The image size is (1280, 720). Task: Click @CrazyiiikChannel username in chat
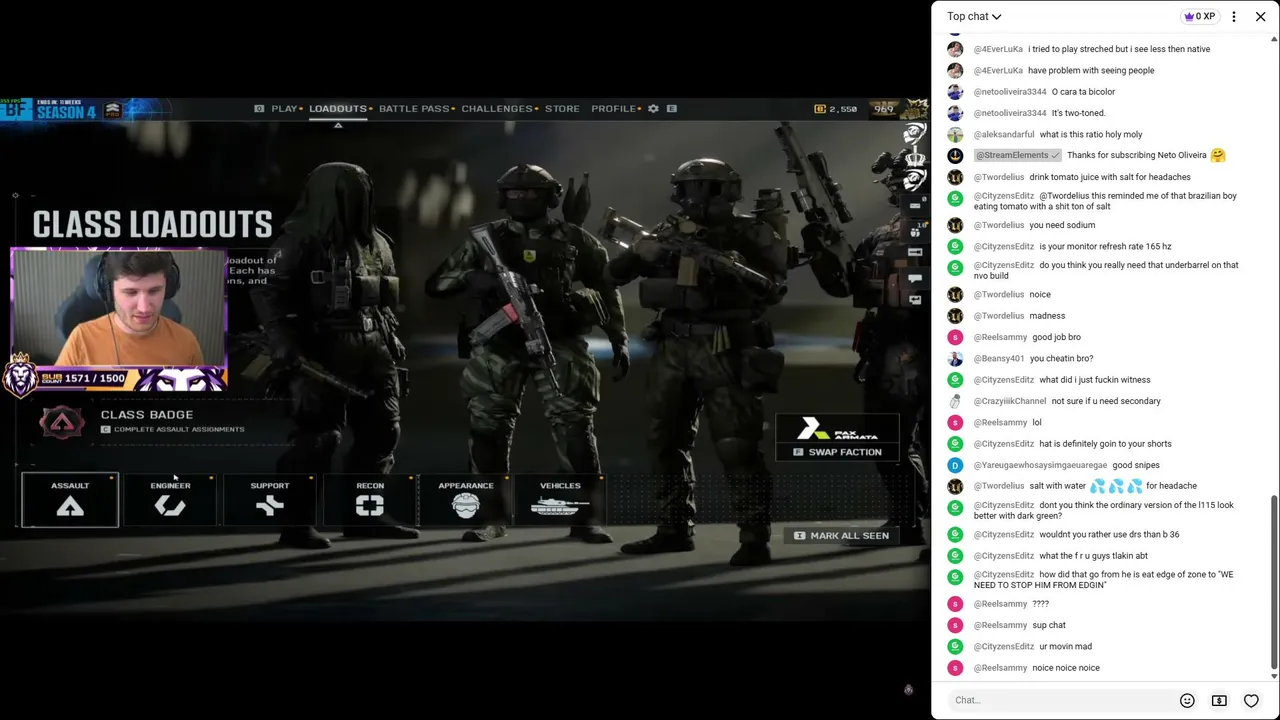(1010, 401)
